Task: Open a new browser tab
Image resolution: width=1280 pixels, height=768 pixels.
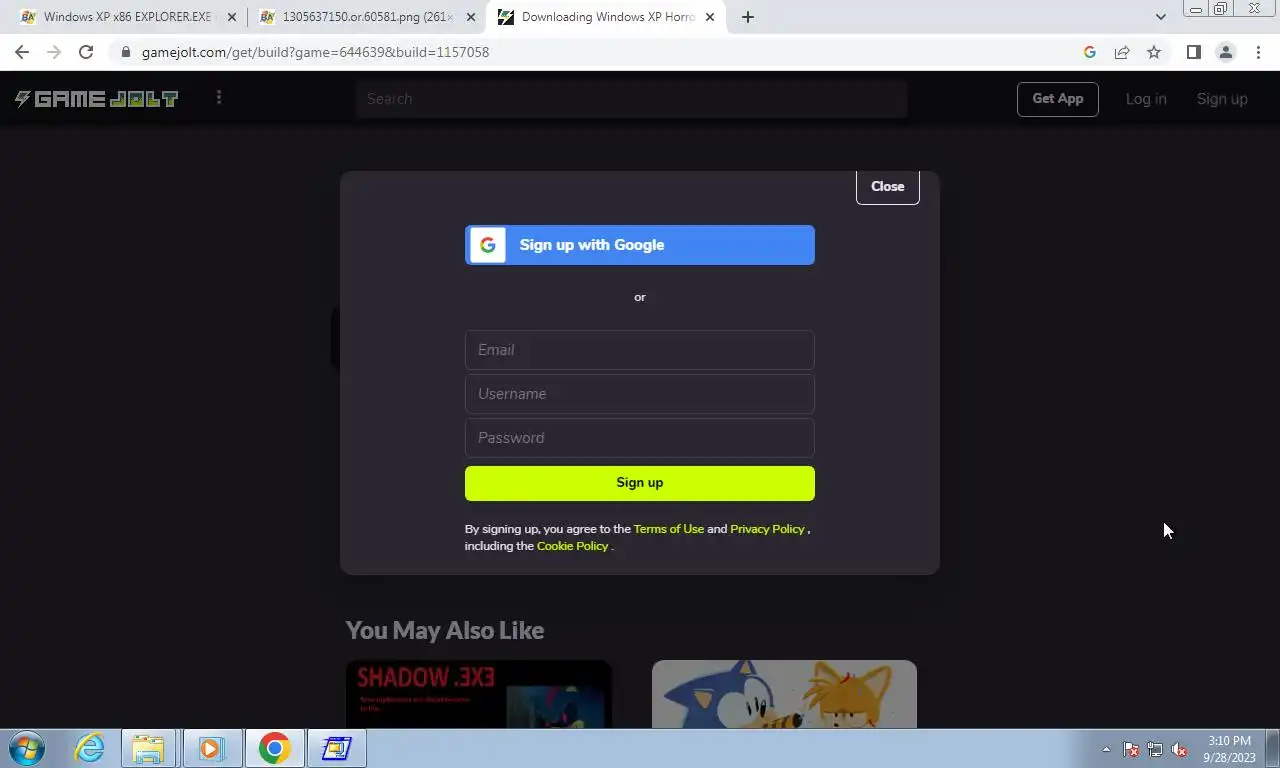Action: 747,17
